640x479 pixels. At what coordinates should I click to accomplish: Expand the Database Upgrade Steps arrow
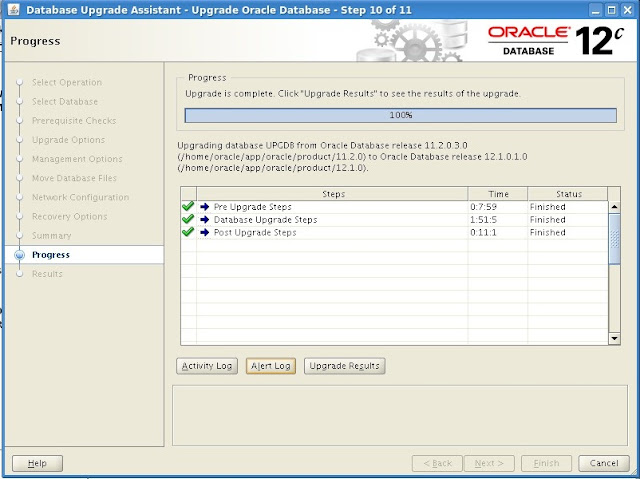tap(204, 220)
